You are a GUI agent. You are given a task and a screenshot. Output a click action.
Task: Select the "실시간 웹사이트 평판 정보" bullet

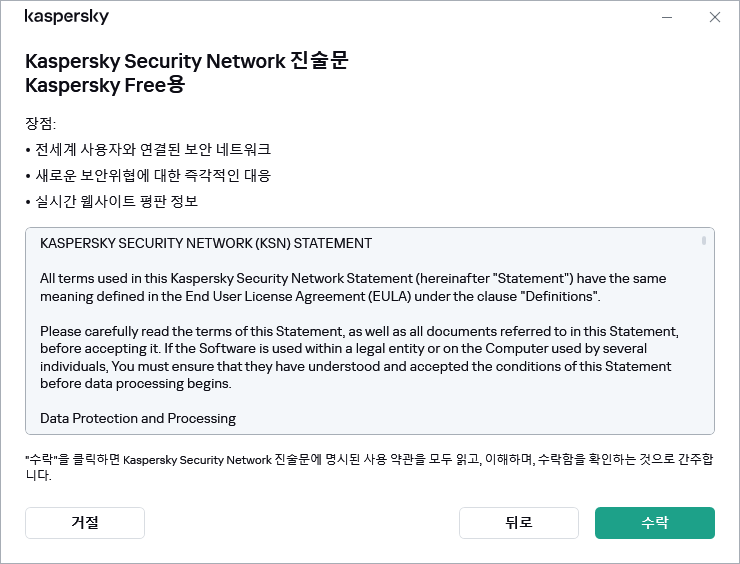[x=116, y=202]
